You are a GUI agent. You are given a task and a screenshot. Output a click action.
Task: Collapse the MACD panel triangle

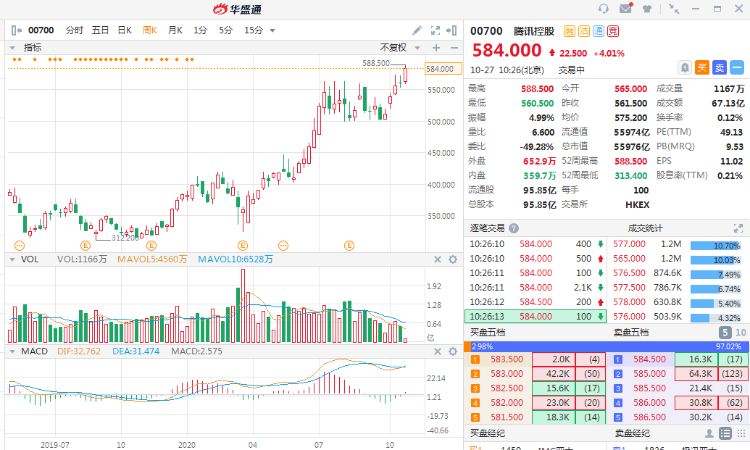(x=12, y=351)
